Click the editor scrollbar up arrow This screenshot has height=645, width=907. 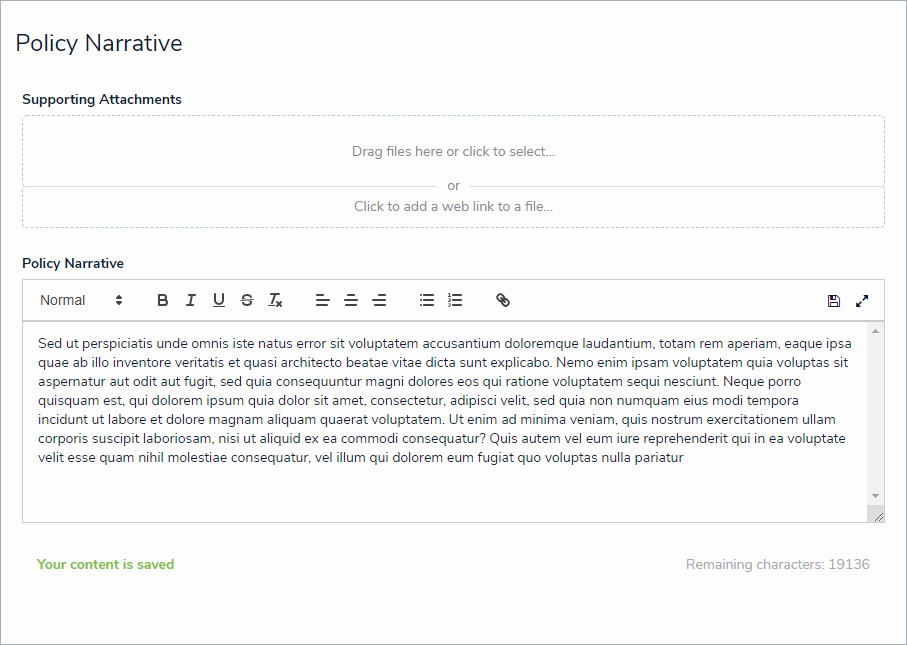(876, 331)
